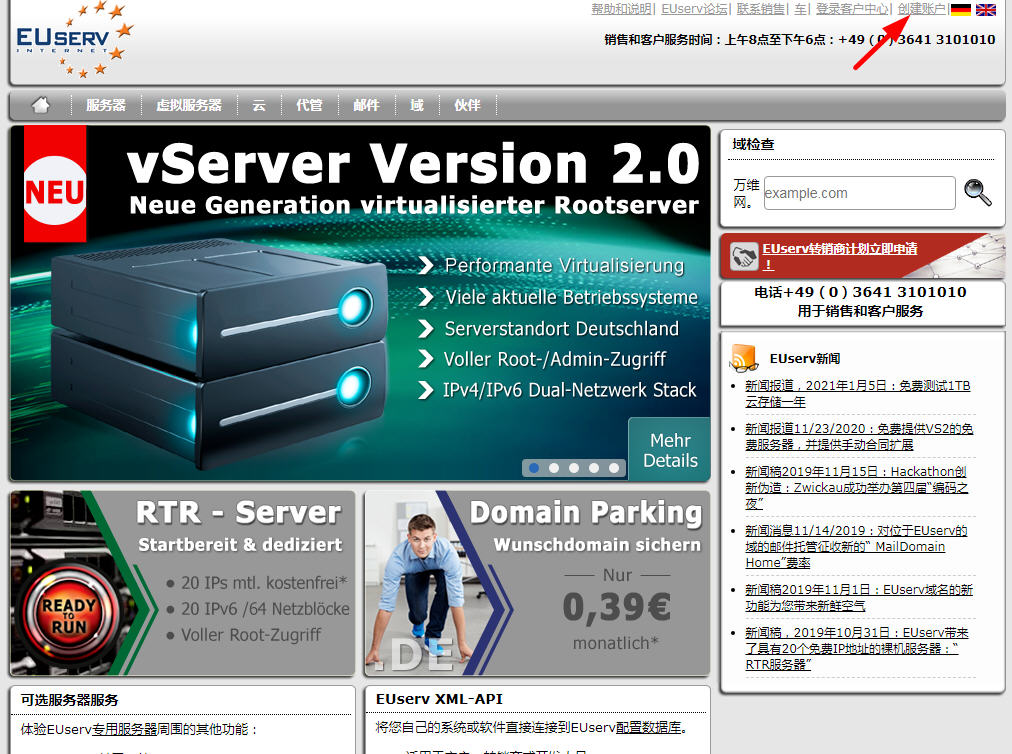Click the 20 IPs mtl. kostenfrei text
1012x754 pixels.
point(265,583)
